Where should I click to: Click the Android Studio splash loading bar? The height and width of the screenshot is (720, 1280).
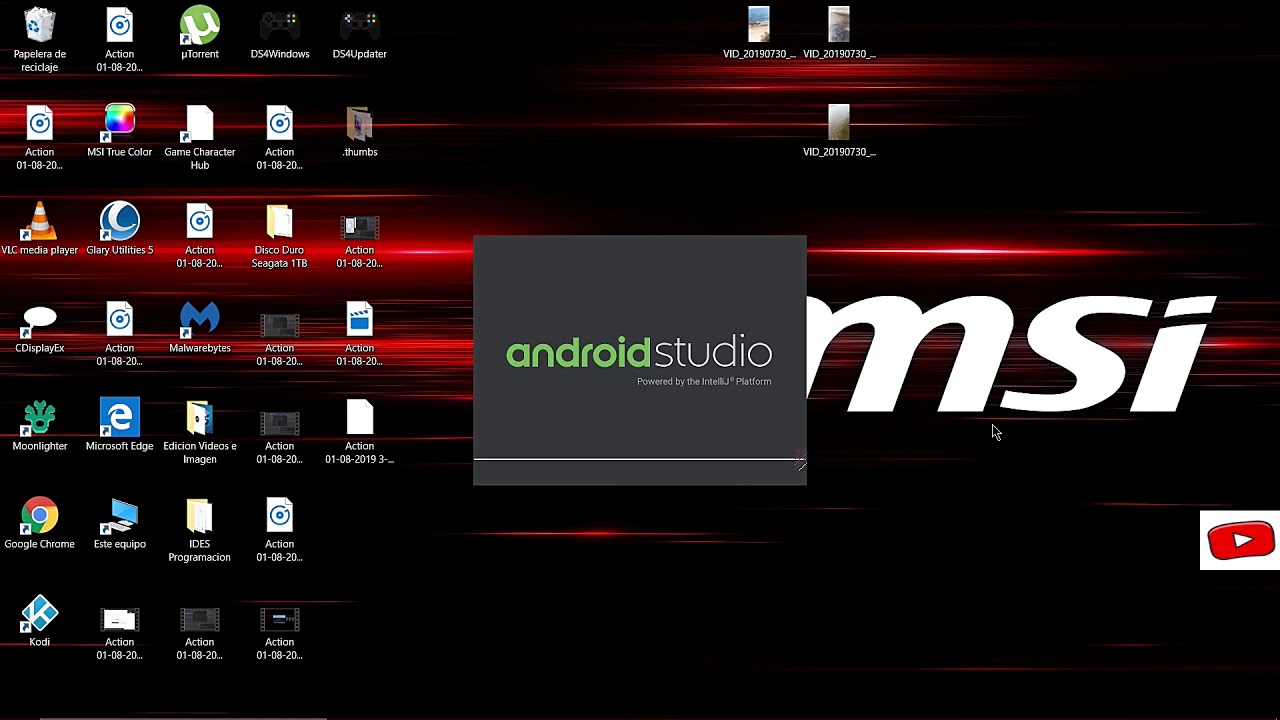pyautogui.click(x=640, y=460)
